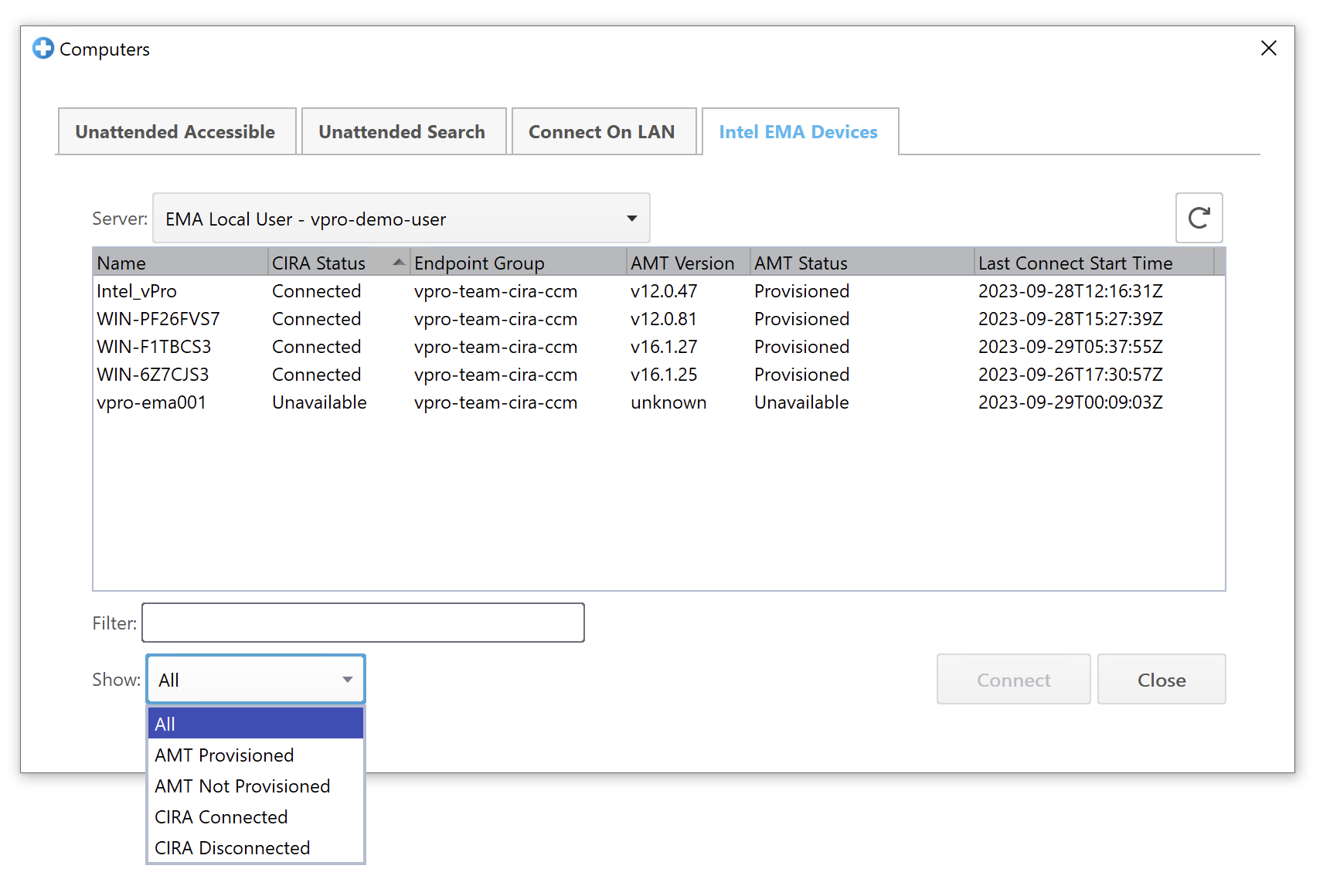
Task: Click inside the Filter text field
Action: click(x=362, y=623)
